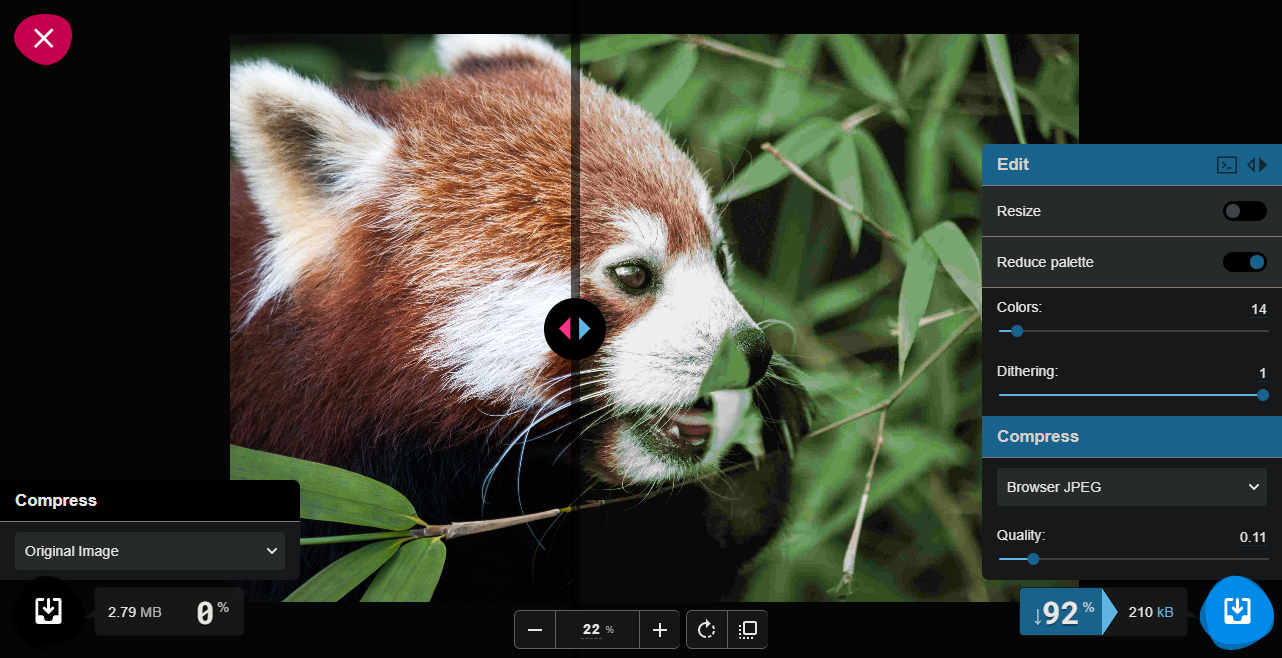
Task: Zoom out with the minus button
Action: pyautogui.click(x=535, y=630)
